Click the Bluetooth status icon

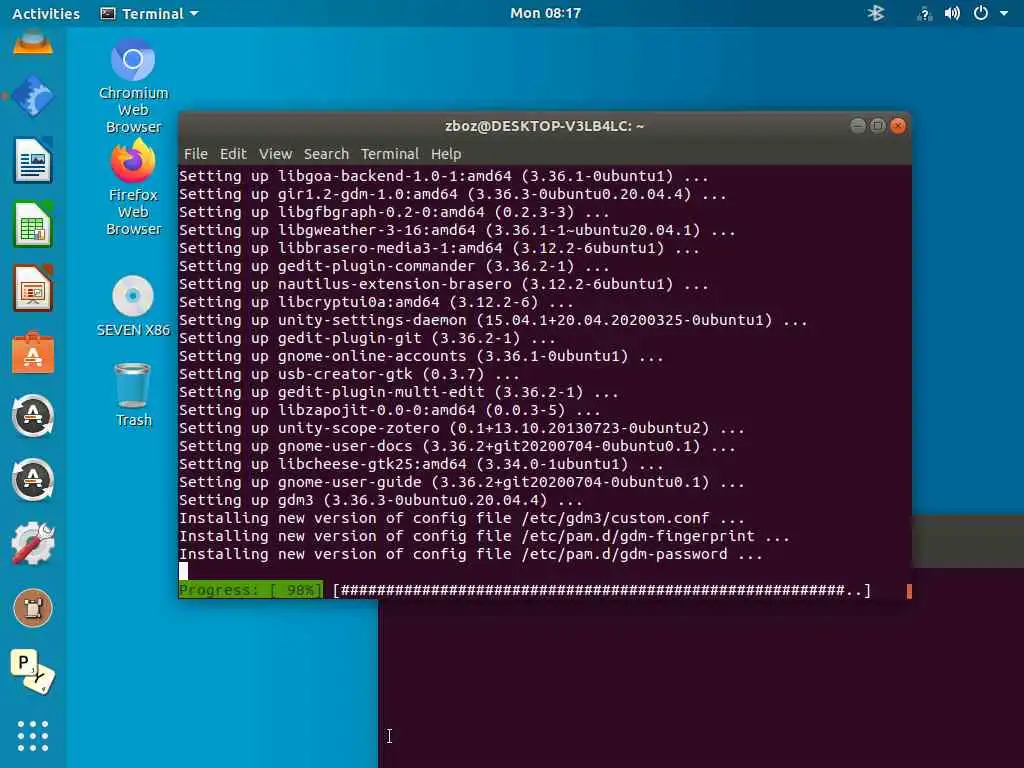[x=876, y=13]
